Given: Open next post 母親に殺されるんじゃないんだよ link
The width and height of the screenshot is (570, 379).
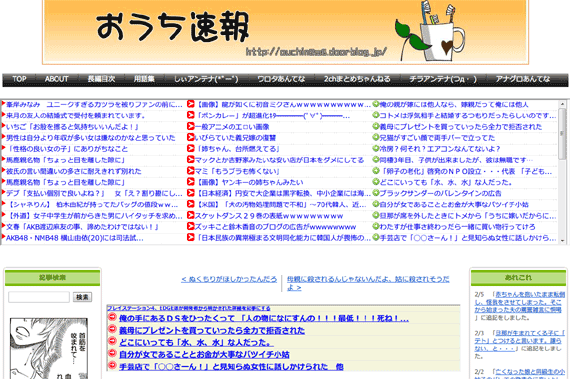Looking at the screenshot, I should point(368,283).
